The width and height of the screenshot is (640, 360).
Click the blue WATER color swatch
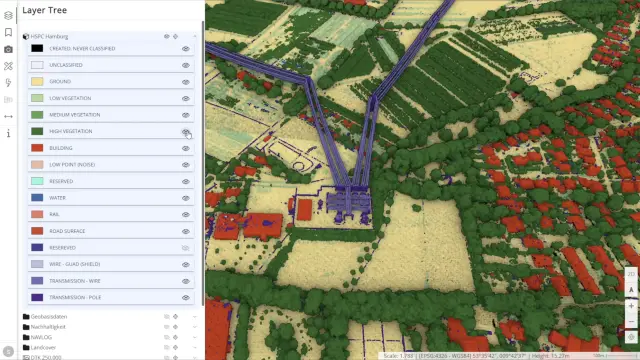37,198
